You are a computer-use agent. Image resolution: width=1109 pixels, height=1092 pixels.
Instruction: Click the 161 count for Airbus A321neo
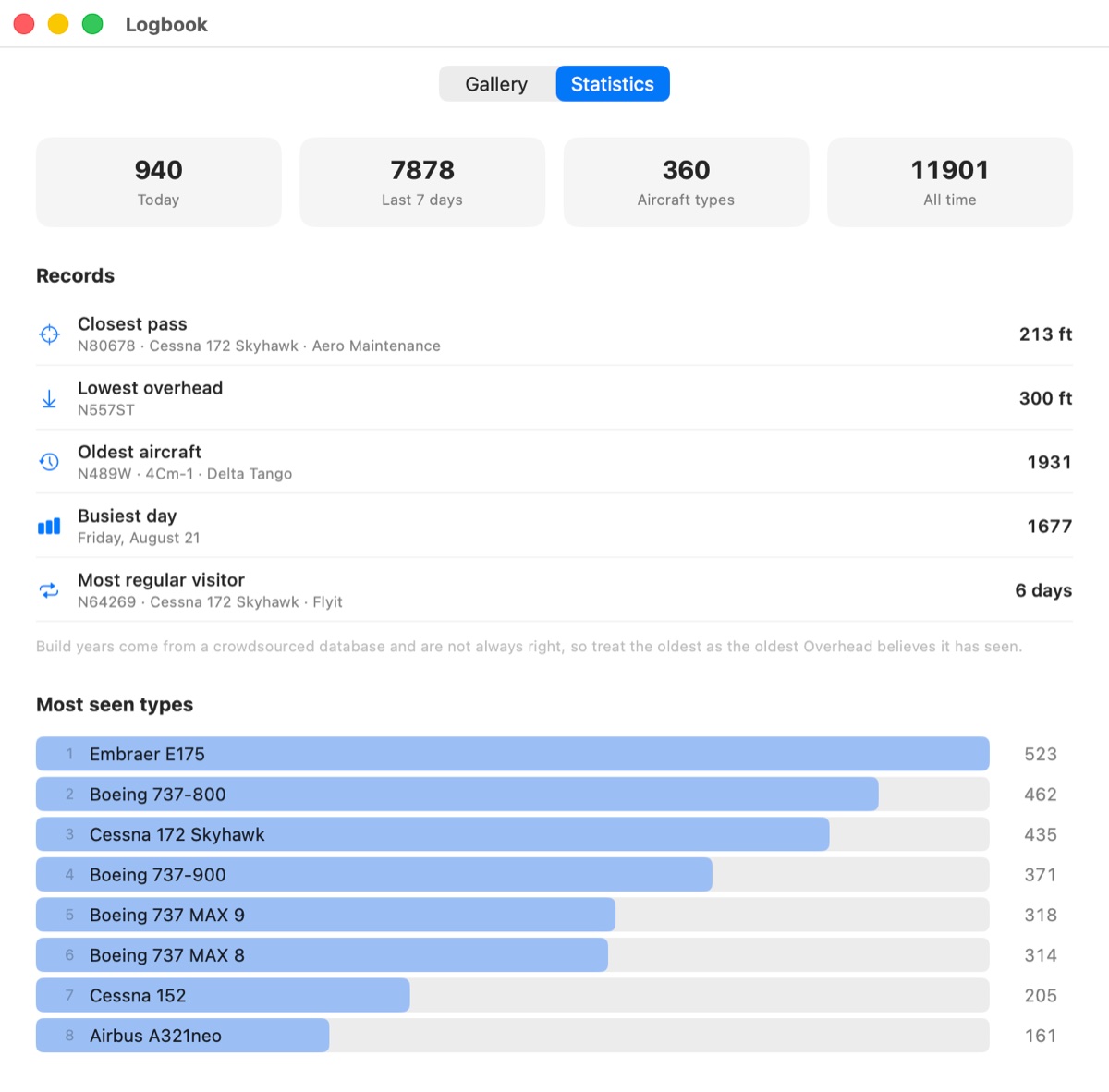pos(1041,1036)
